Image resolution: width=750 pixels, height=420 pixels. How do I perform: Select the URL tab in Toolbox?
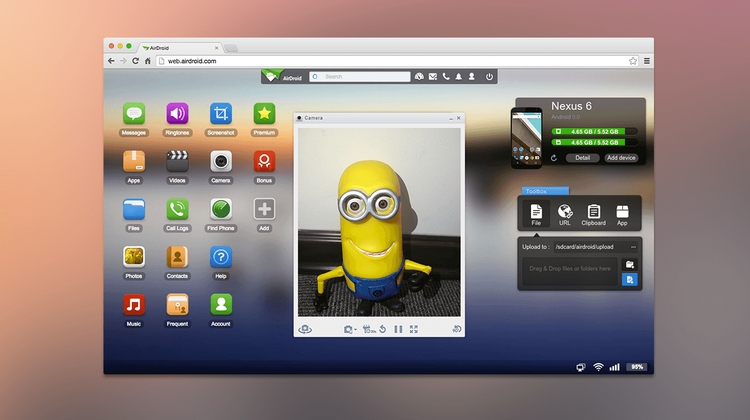pos(564,214)
